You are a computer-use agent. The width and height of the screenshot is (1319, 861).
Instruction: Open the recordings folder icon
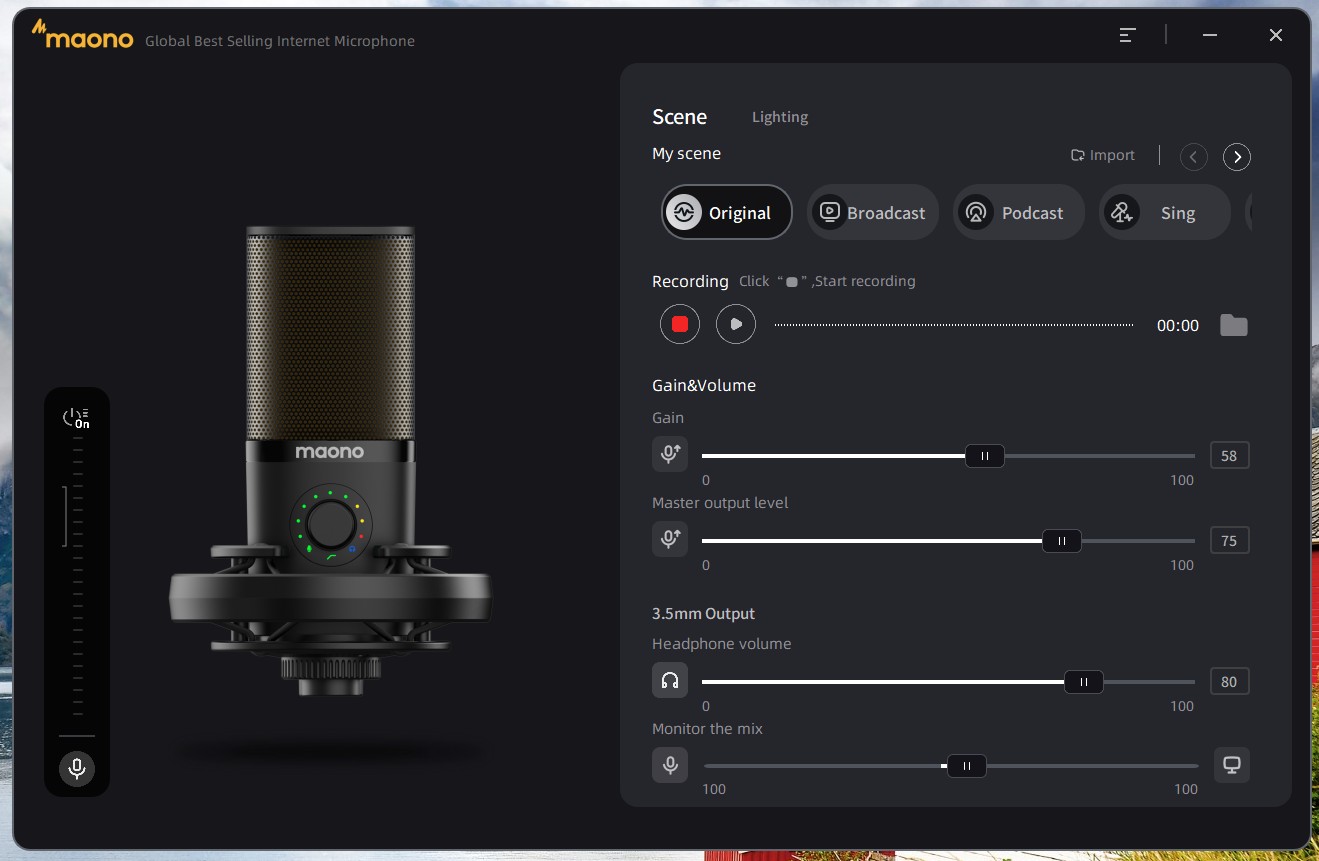(x=1234, y=325)
